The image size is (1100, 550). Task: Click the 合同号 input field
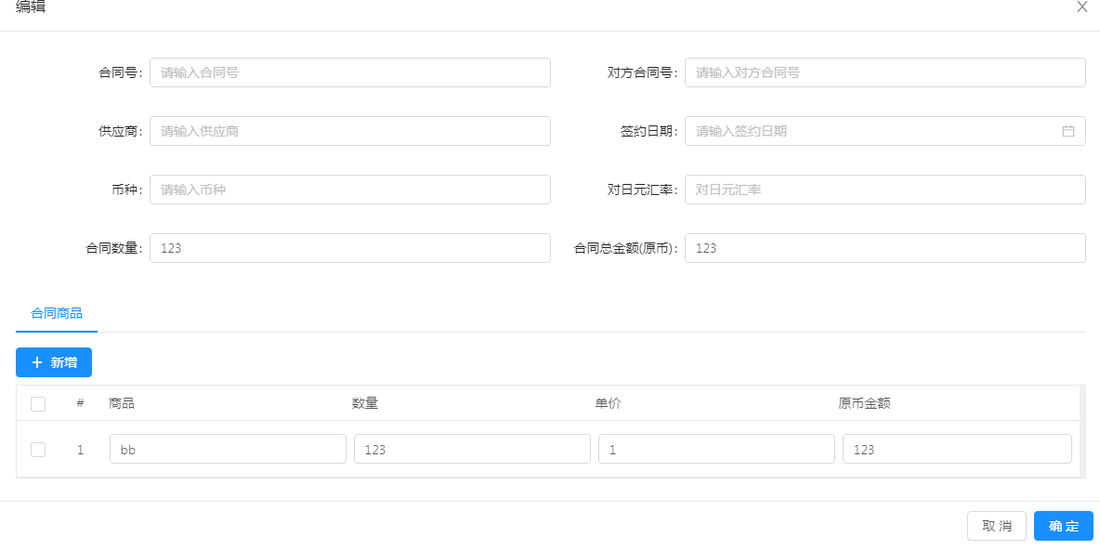350,72
